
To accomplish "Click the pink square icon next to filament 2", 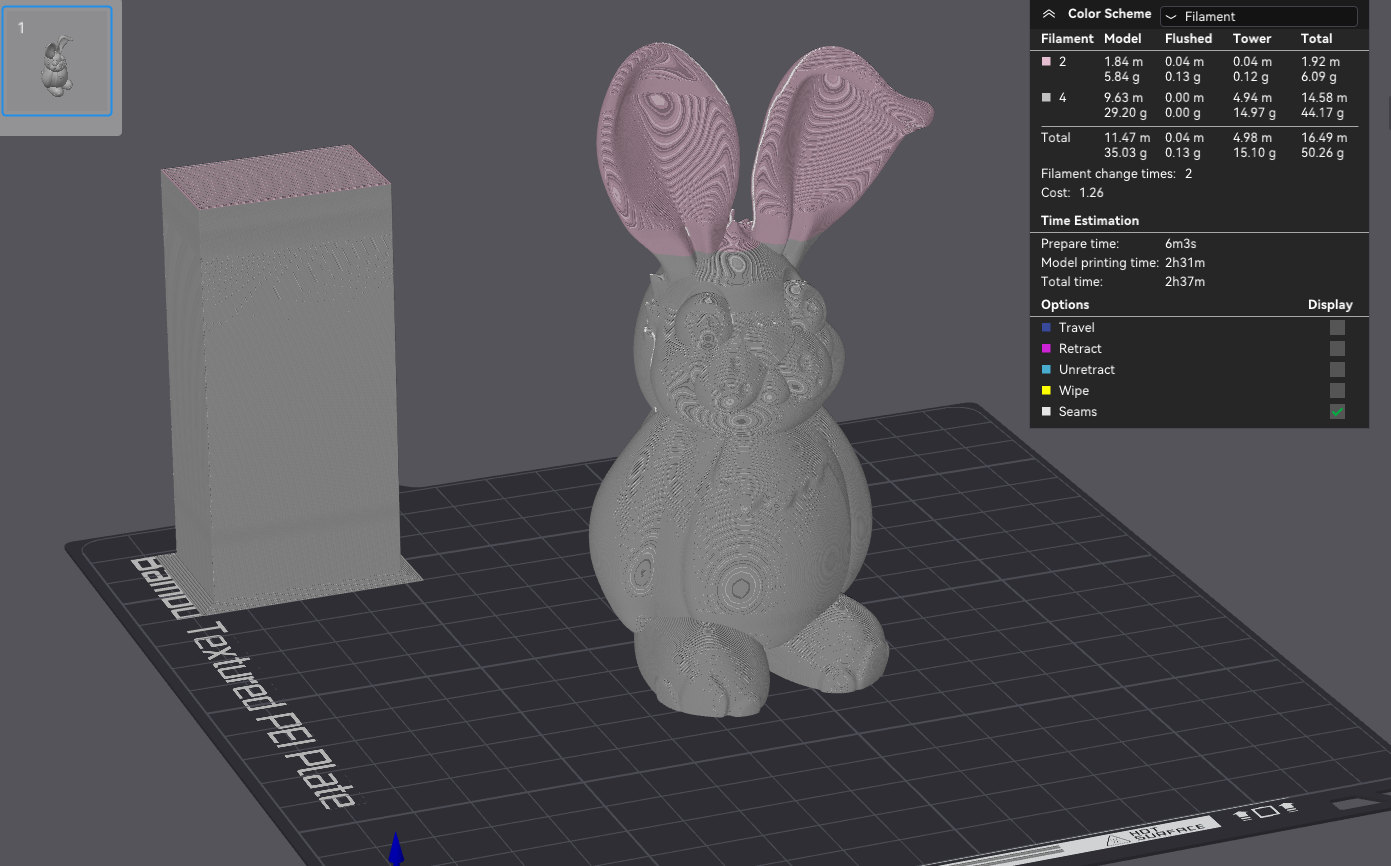I will coord(1046,61).
